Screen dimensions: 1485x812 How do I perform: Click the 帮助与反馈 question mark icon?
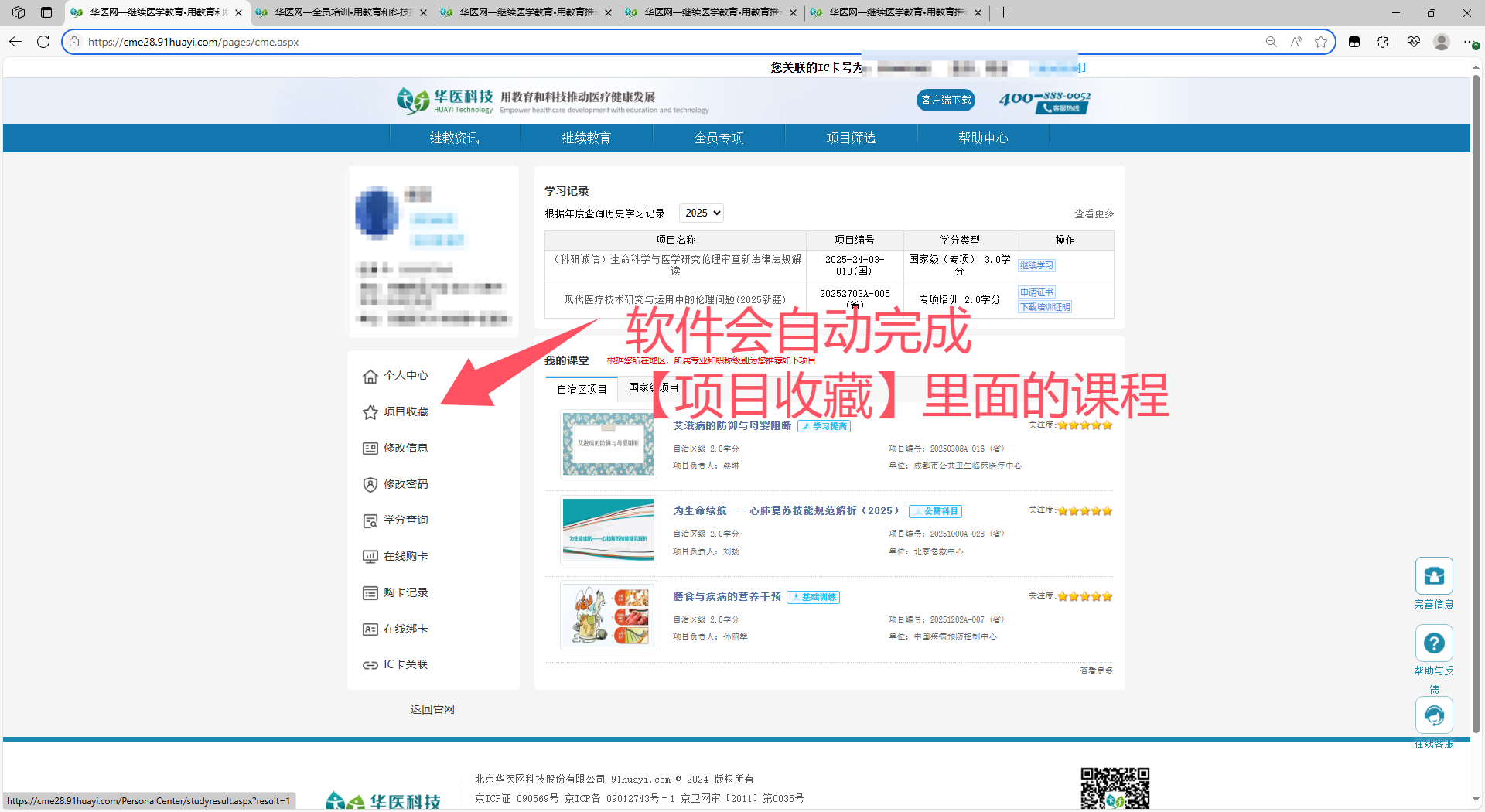click(x=1434, y=643)
